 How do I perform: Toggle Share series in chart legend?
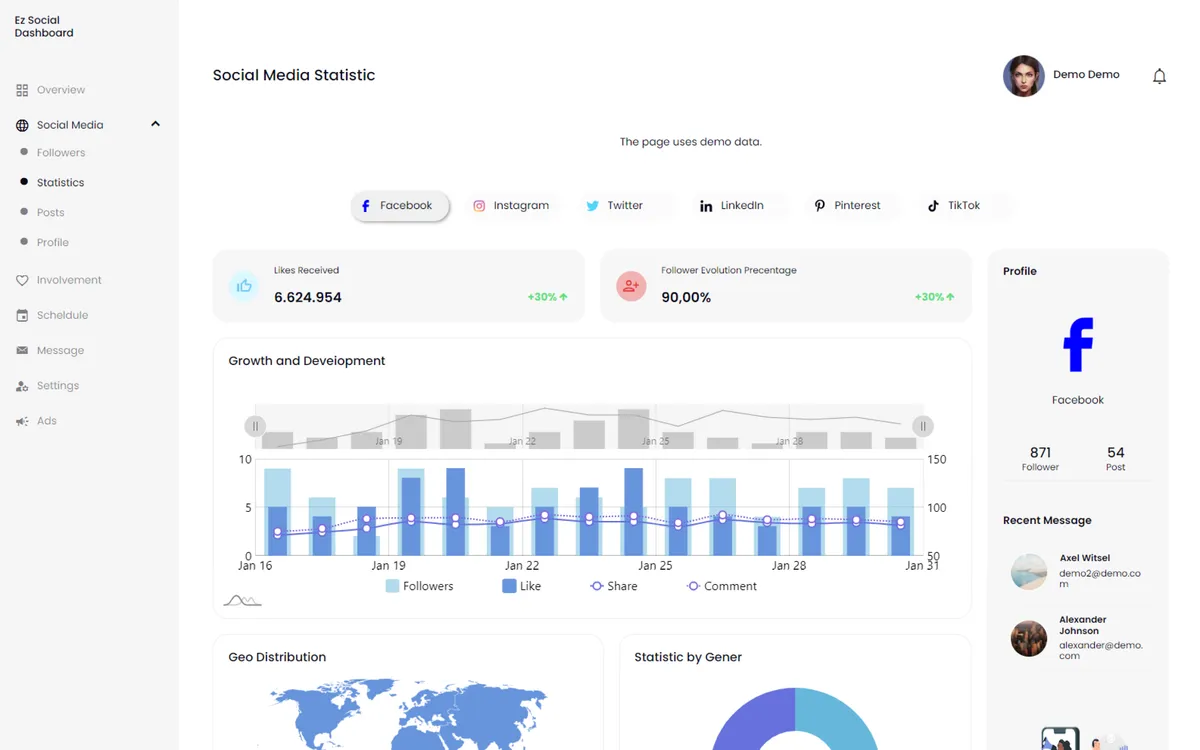[x=613, y=586]
